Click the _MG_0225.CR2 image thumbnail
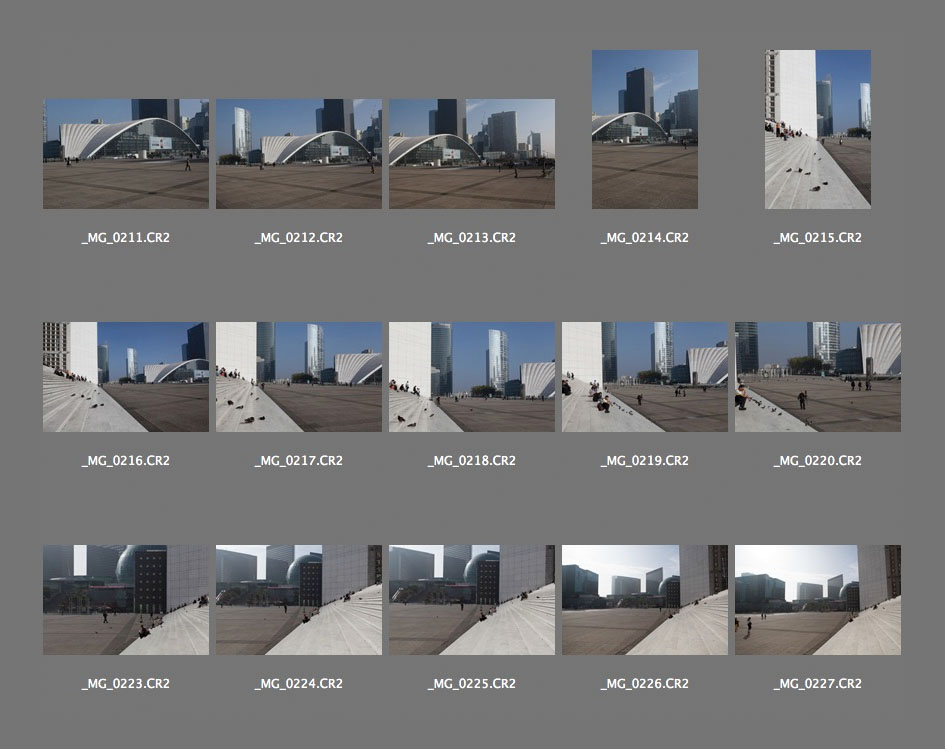 (472, 600)
